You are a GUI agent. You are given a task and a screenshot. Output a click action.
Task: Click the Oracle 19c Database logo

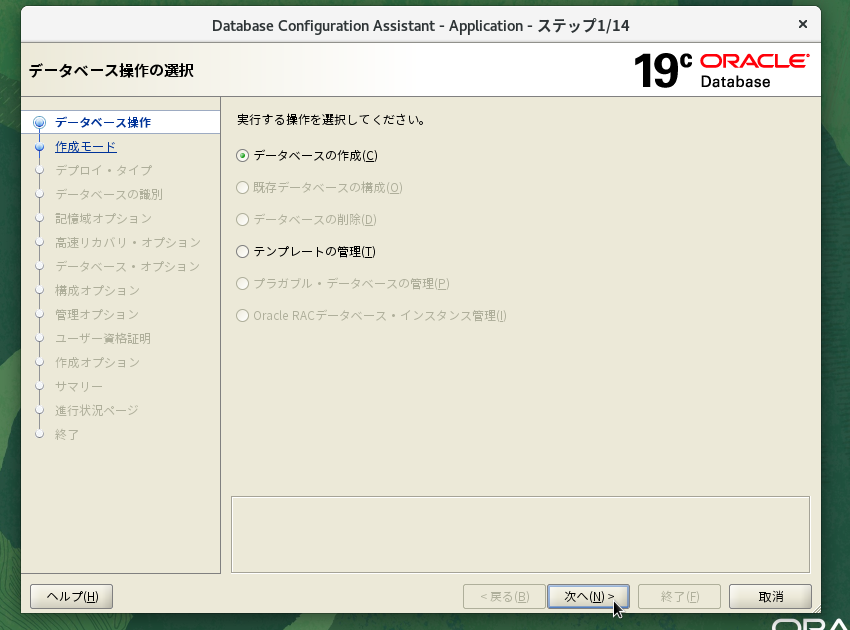coord(722,70)
